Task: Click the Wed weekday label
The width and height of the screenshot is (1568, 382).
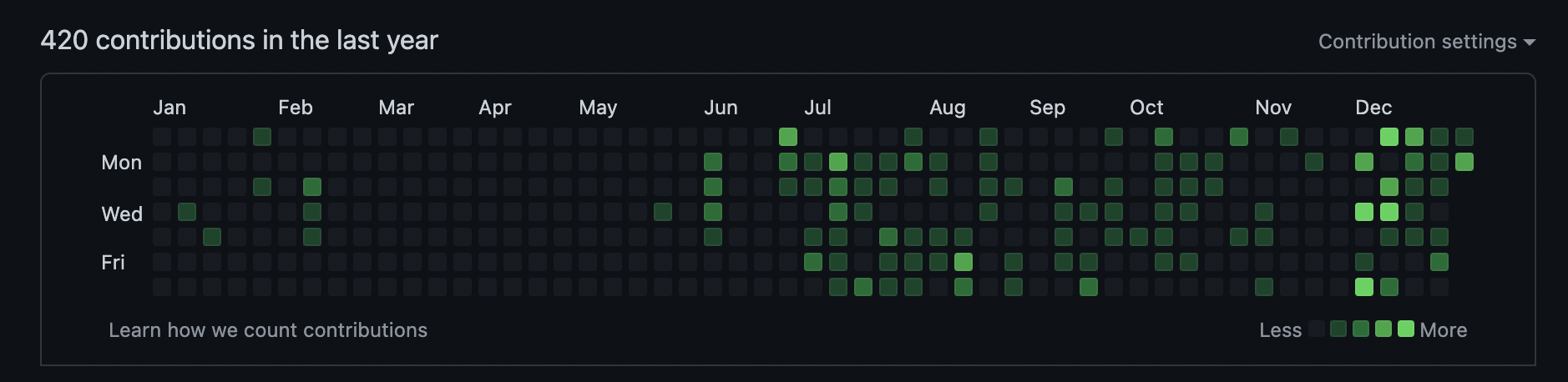Action: coord(122,214)
